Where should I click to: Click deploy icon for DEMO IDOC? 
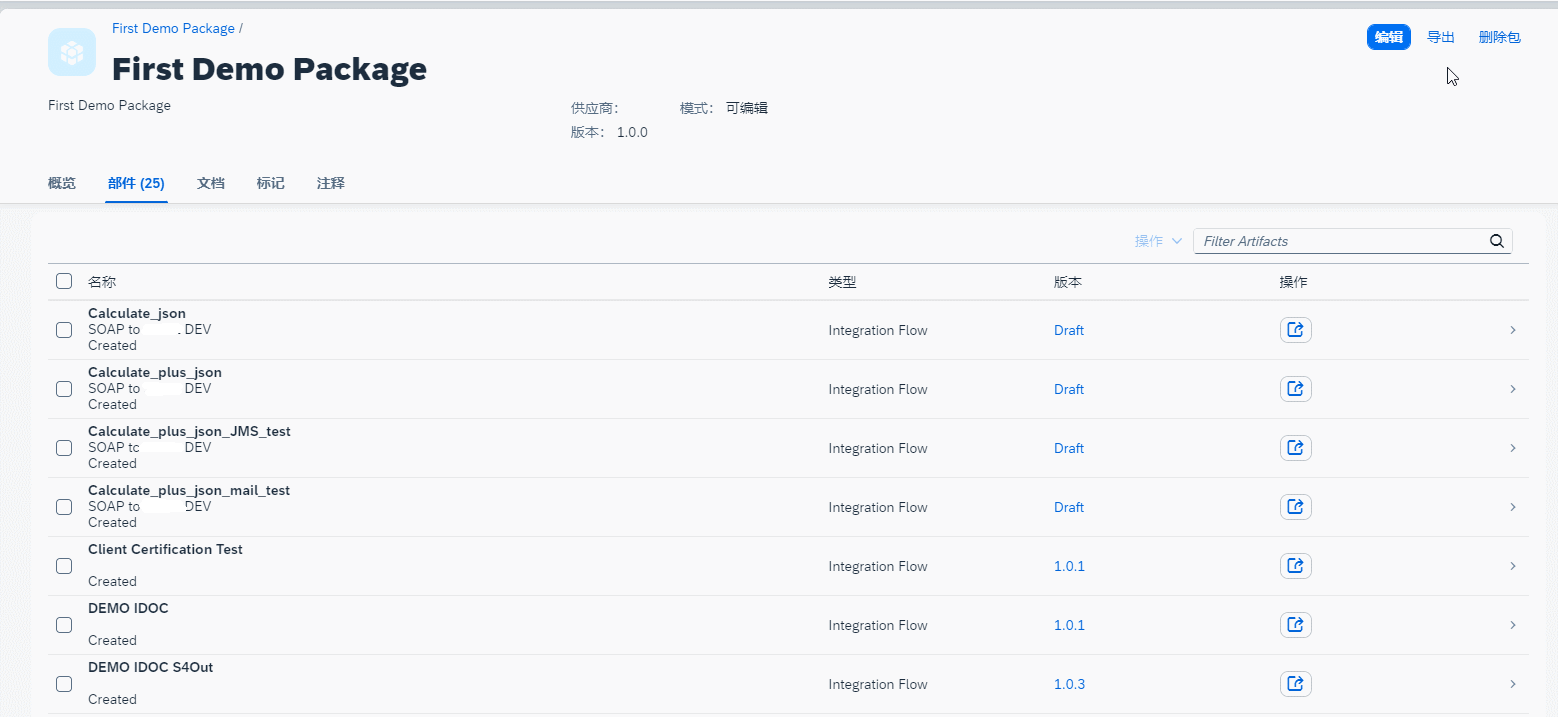1295,624
